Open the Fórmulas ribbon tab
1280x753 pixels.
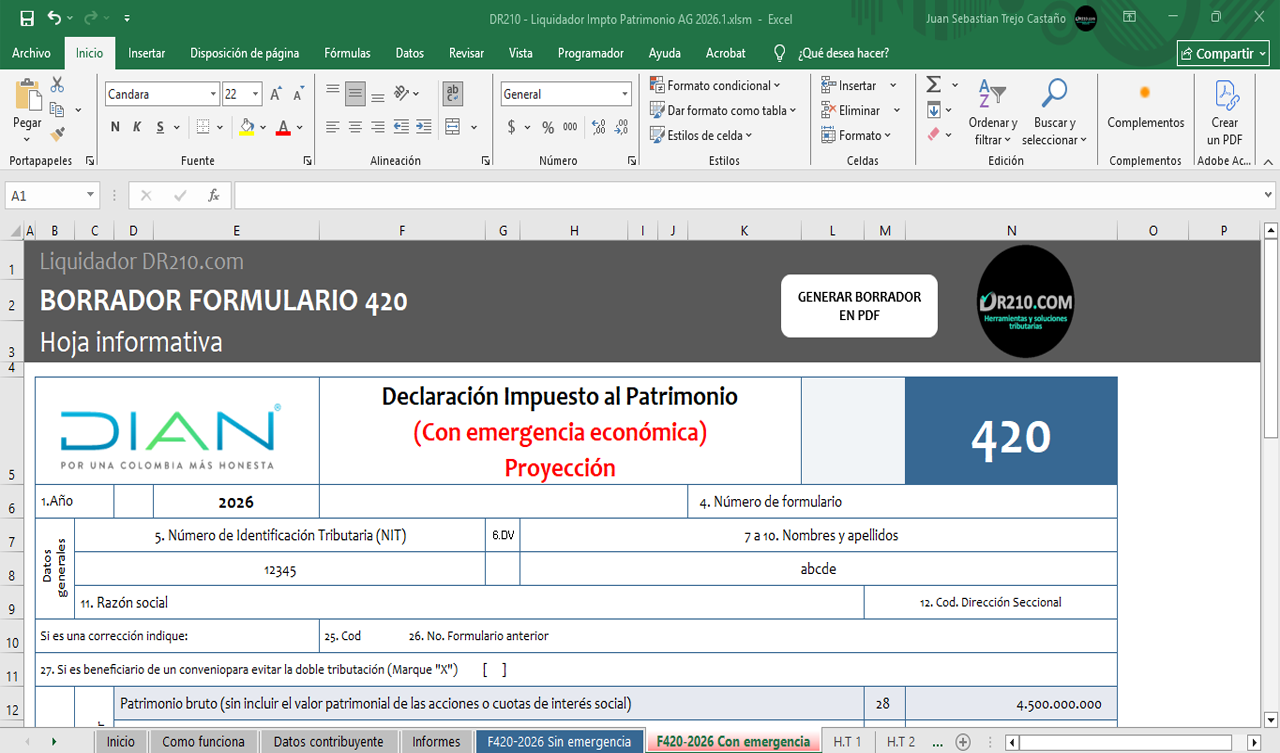point(347,53)
